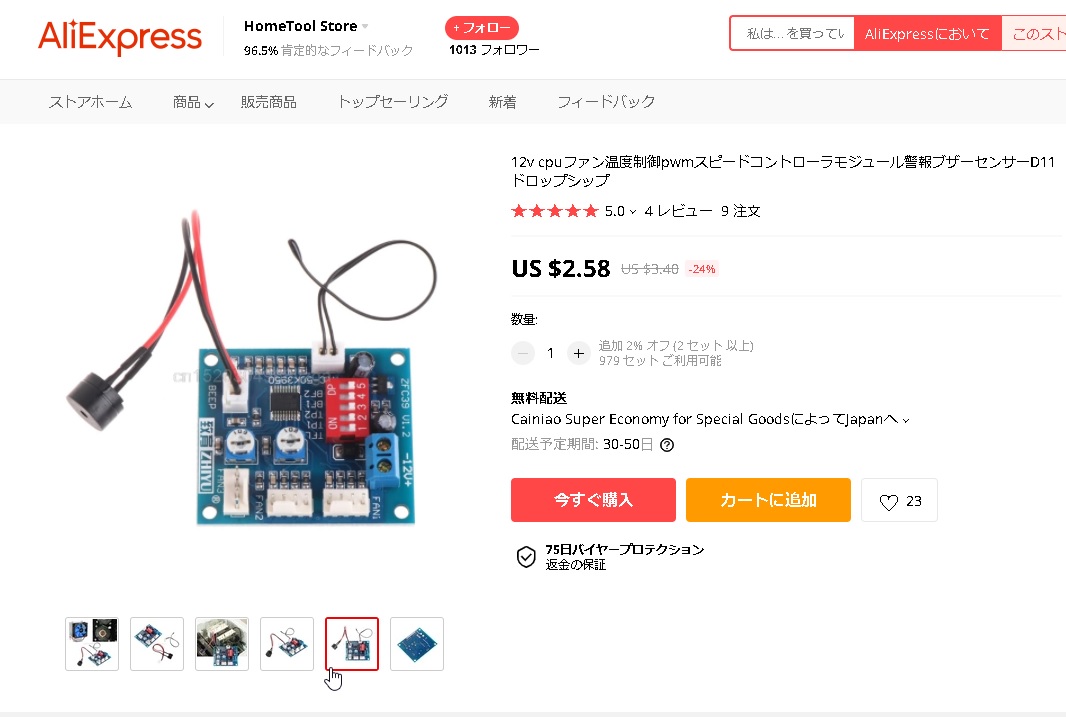The height and width of the screenshot is (717, 1066).
Task: Open the フィードバック tab
Action: point(606,102)
